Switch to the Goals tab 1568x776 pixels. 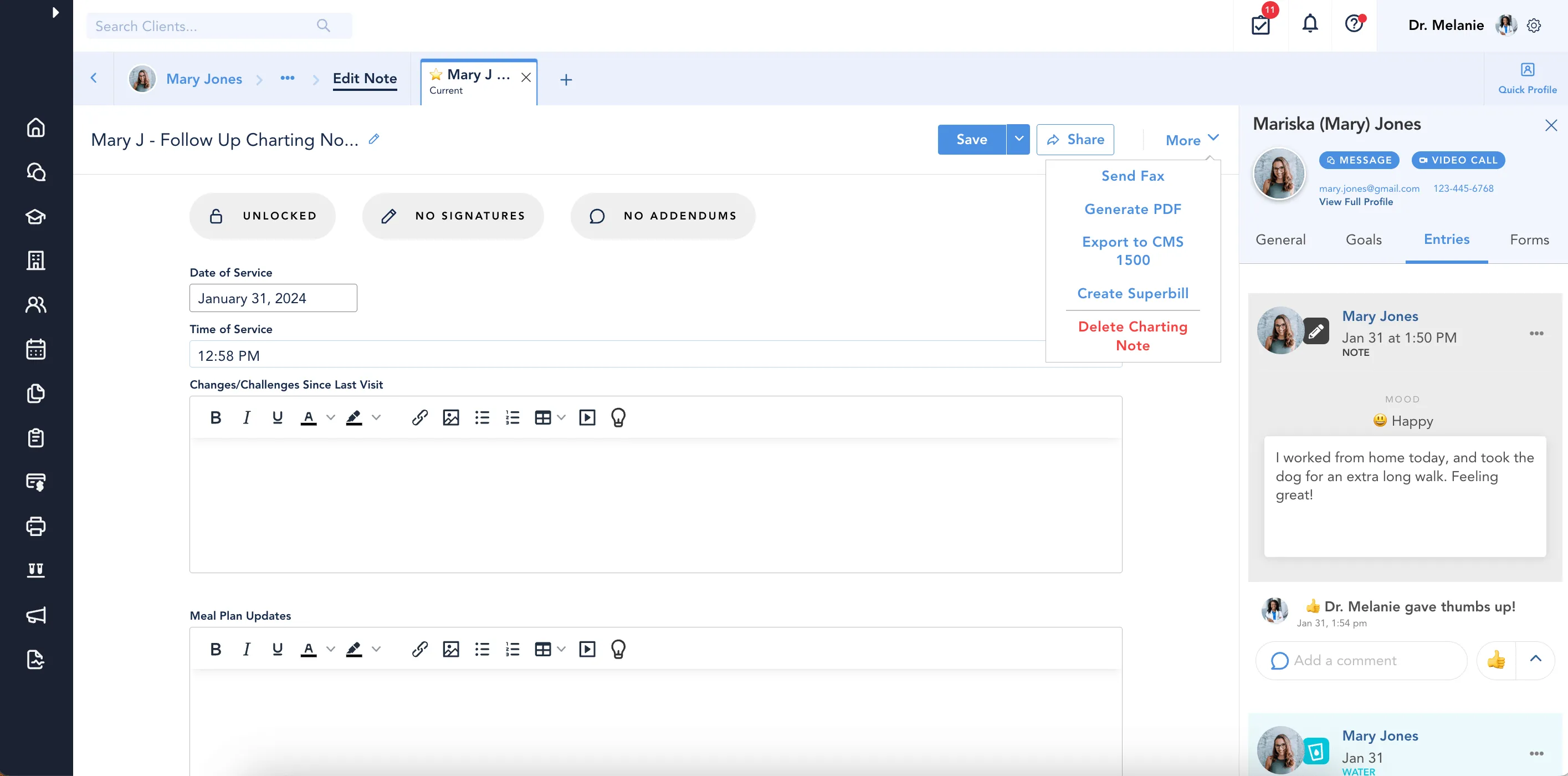coord(1364,239)
